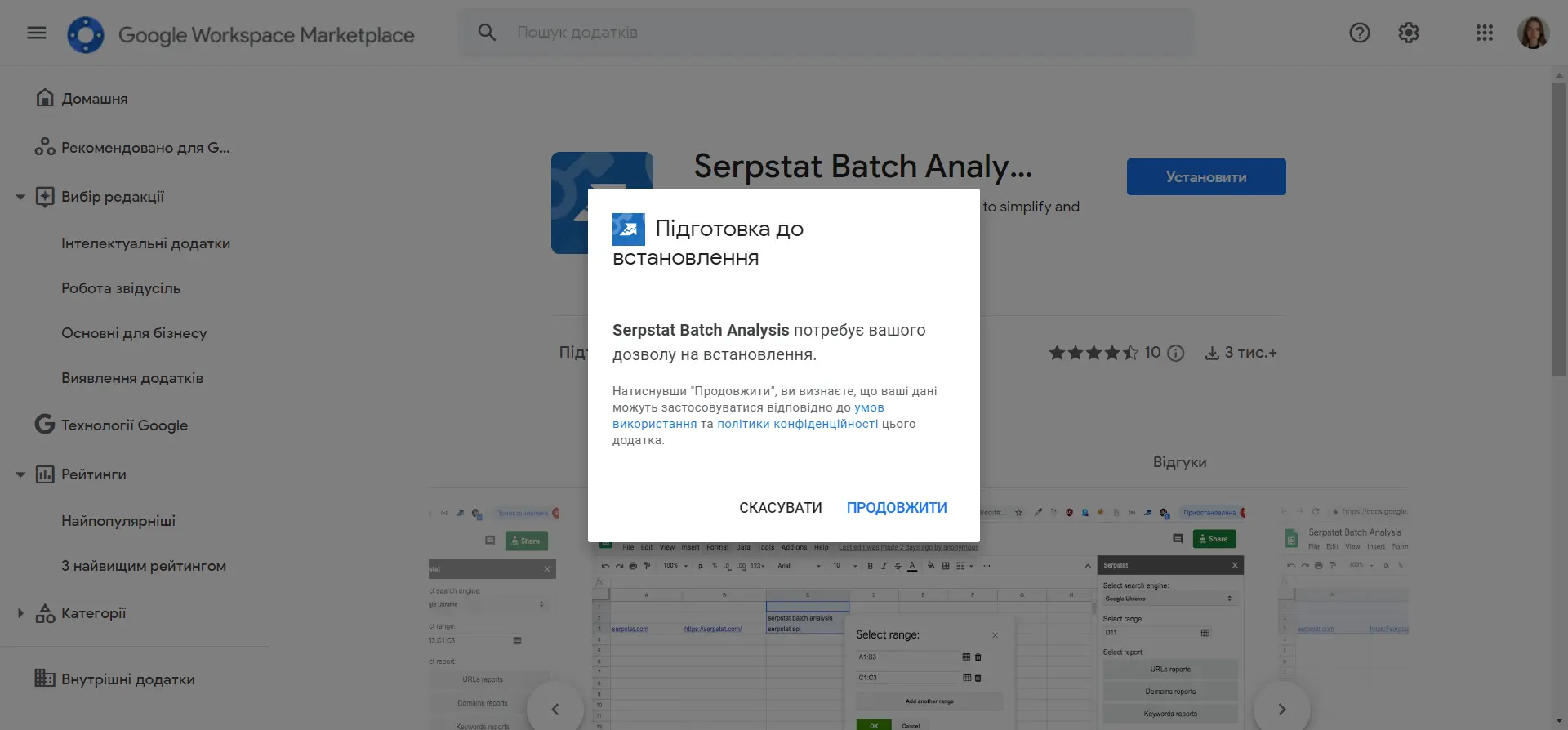Expand the Категорії section

click(20, 613)
